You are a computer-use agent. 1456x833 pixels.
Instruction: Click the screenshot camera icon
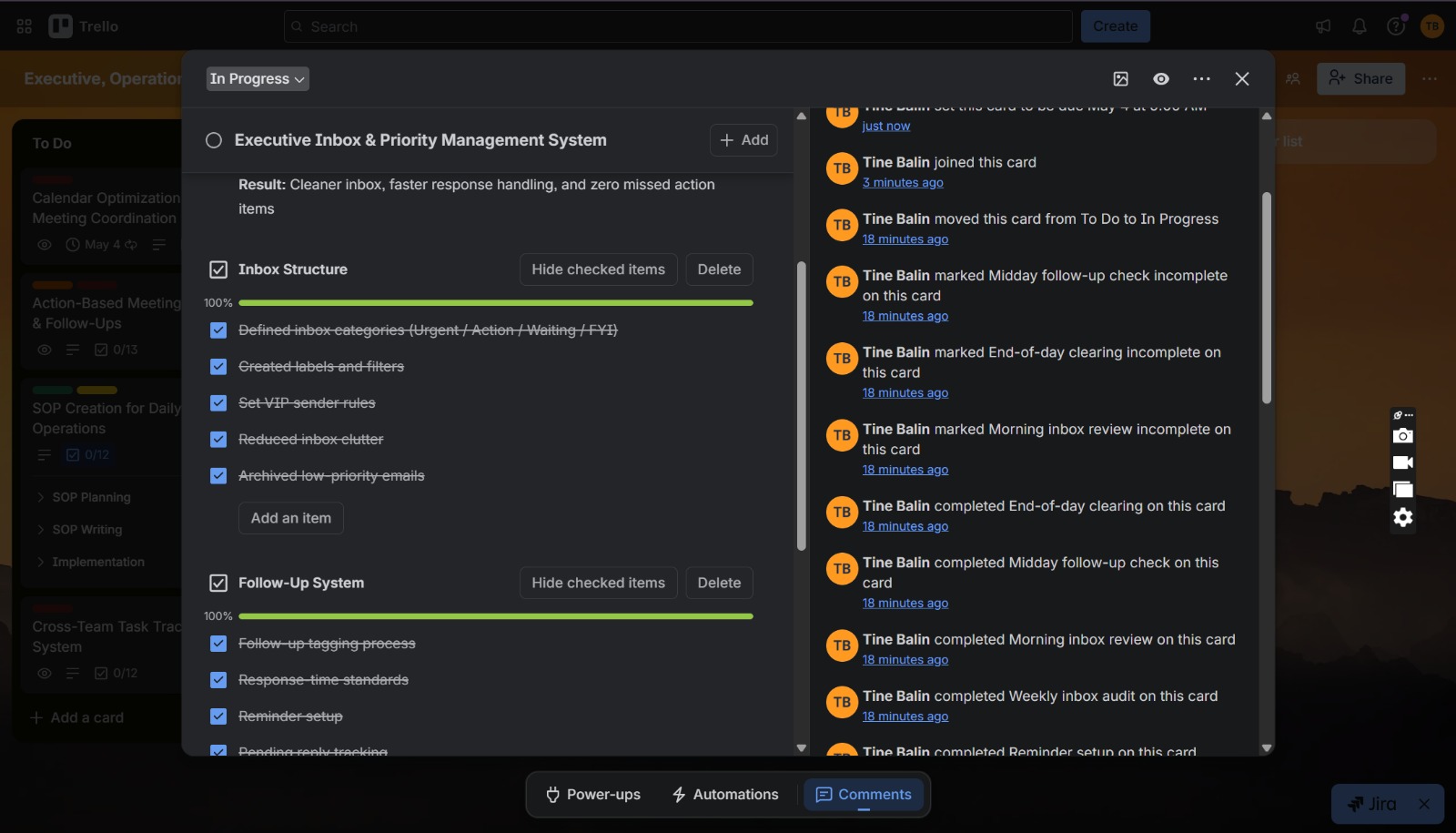pyautogui.click(x=1403, y=435)
